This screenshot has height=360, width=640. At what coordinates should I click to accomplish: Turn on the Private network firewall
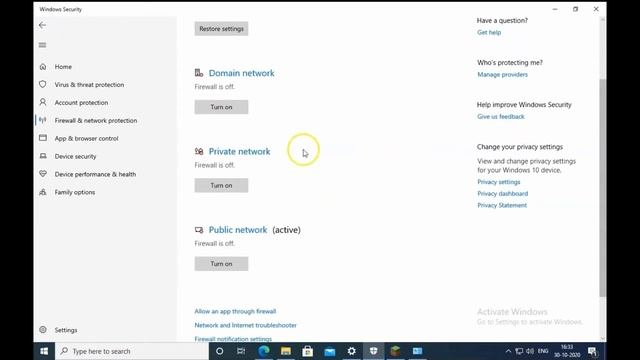click(x=221, y=185)
